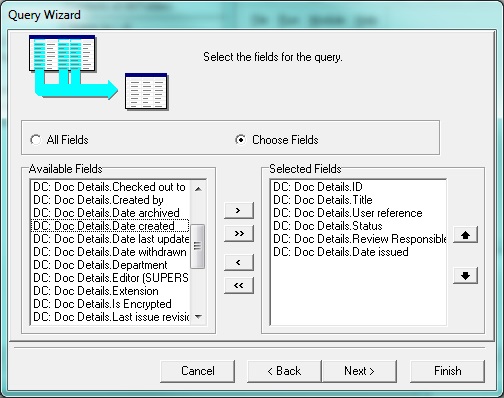Click the Cancel button
The image size is (504, 398).
(x=197, y=371)
